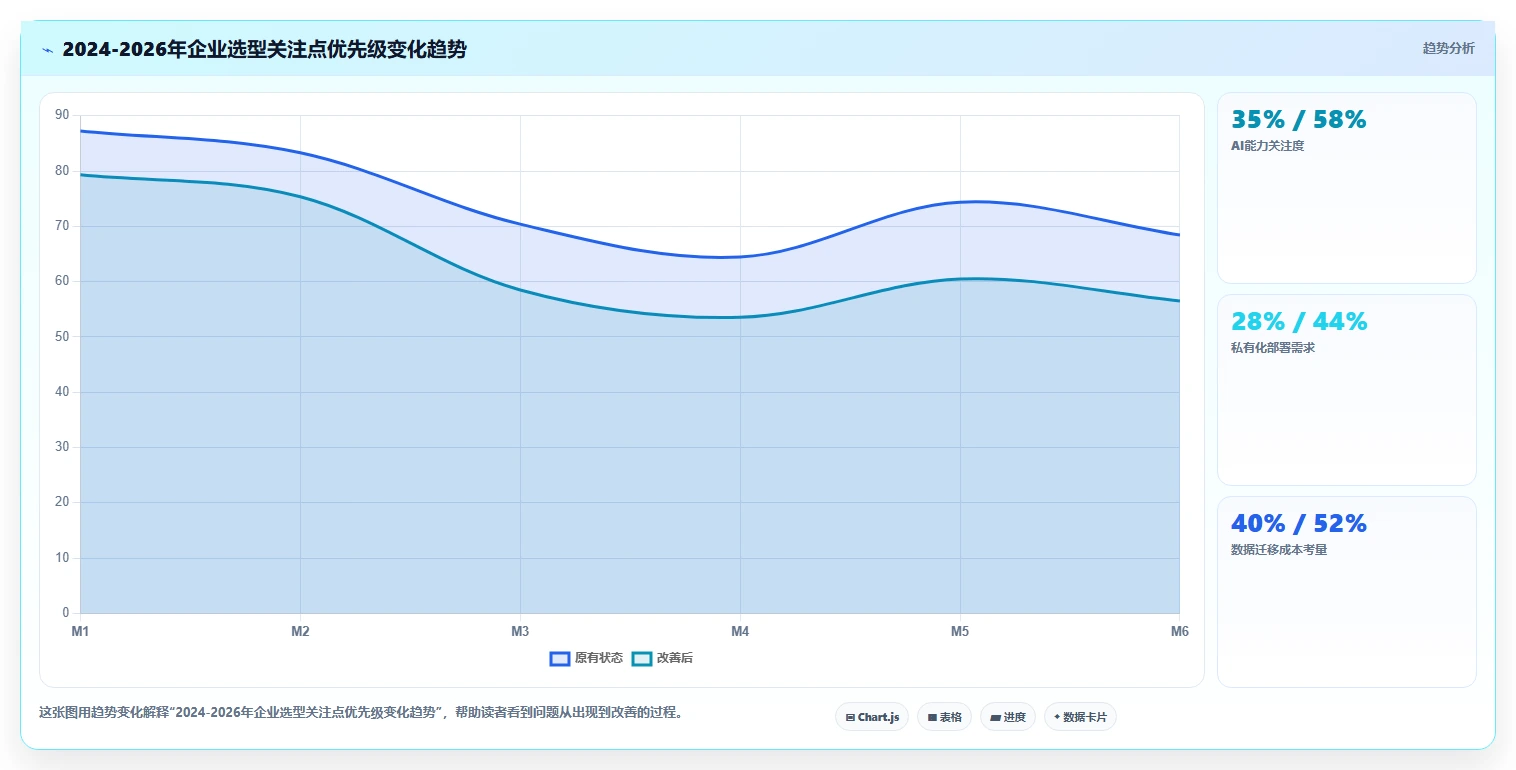Image resolution: width=1516 pixels, height=770 pixels.
Task: Click the 数据迁移成本考量 label
Action: tap(1279, 550)
